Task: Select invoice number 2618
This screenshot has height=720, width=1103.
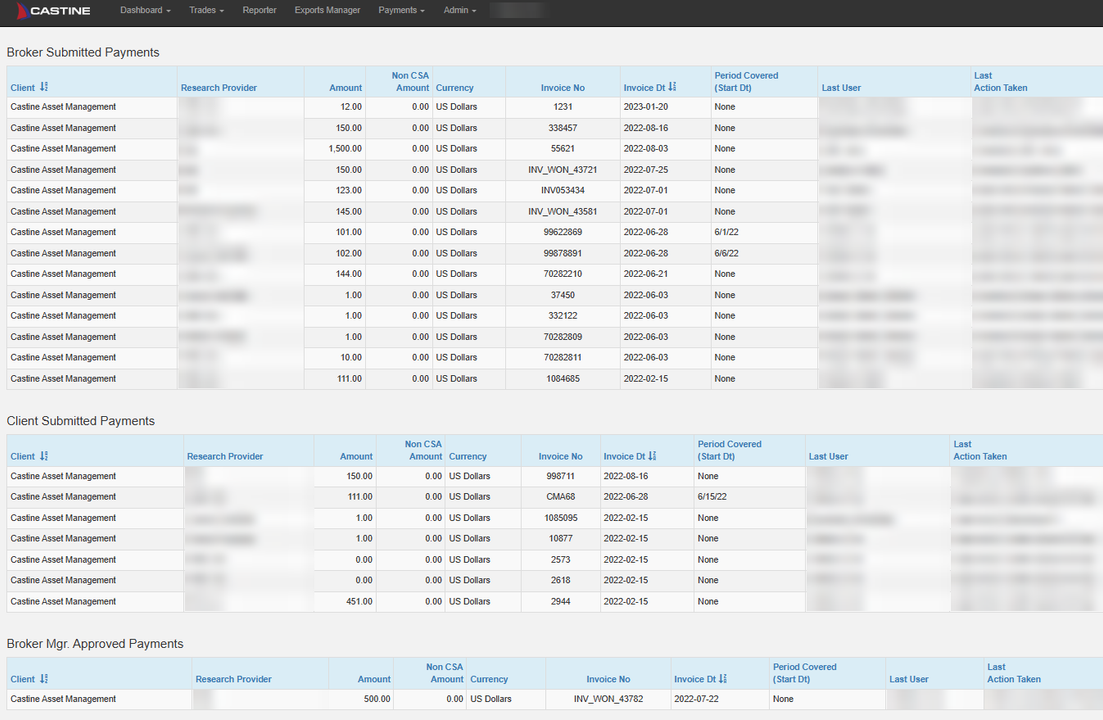Action: point(561,581)
